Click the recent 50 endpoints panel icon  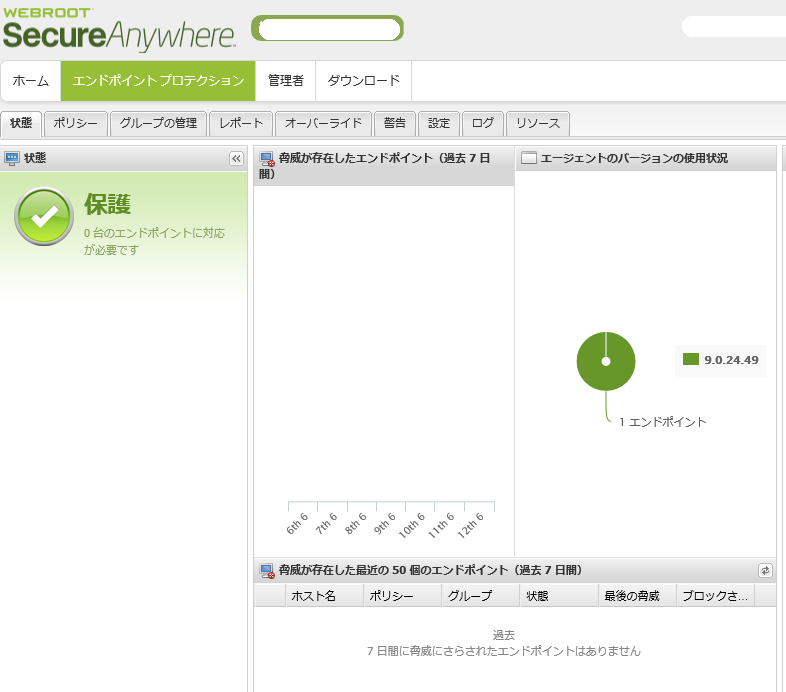267,570
